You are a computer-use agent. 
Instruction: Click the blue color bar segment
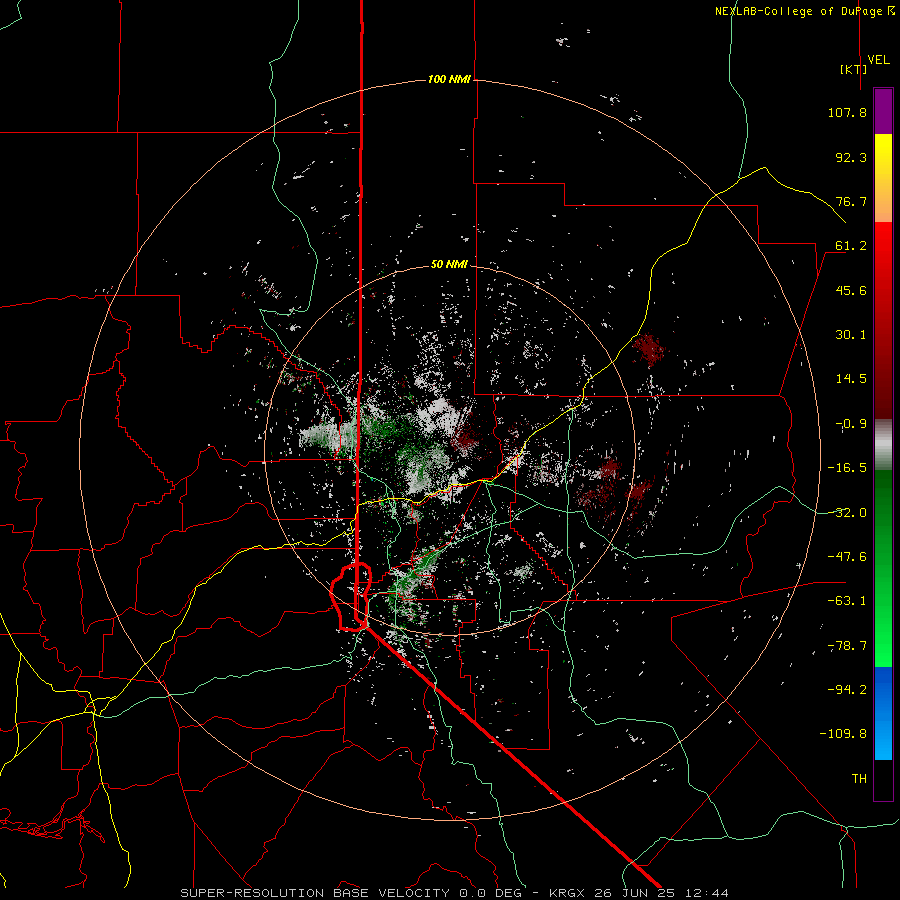click(x=883, y=713)
